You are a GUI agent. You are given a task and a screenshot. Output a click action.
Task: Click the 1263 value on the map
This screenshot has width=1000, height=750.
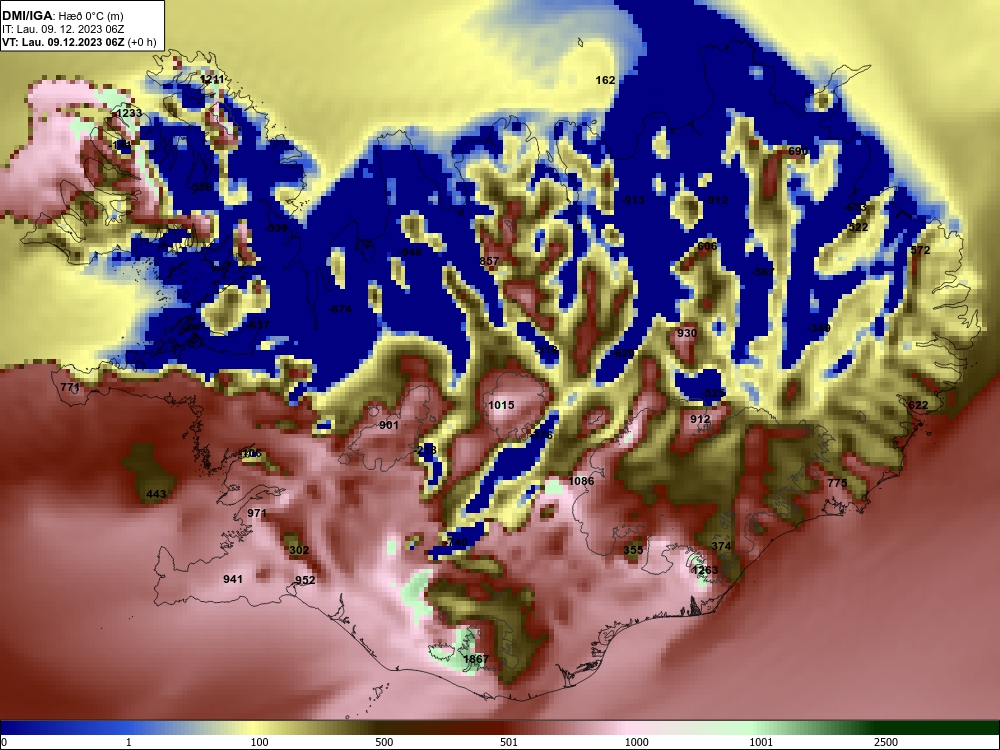pos(705,570)
